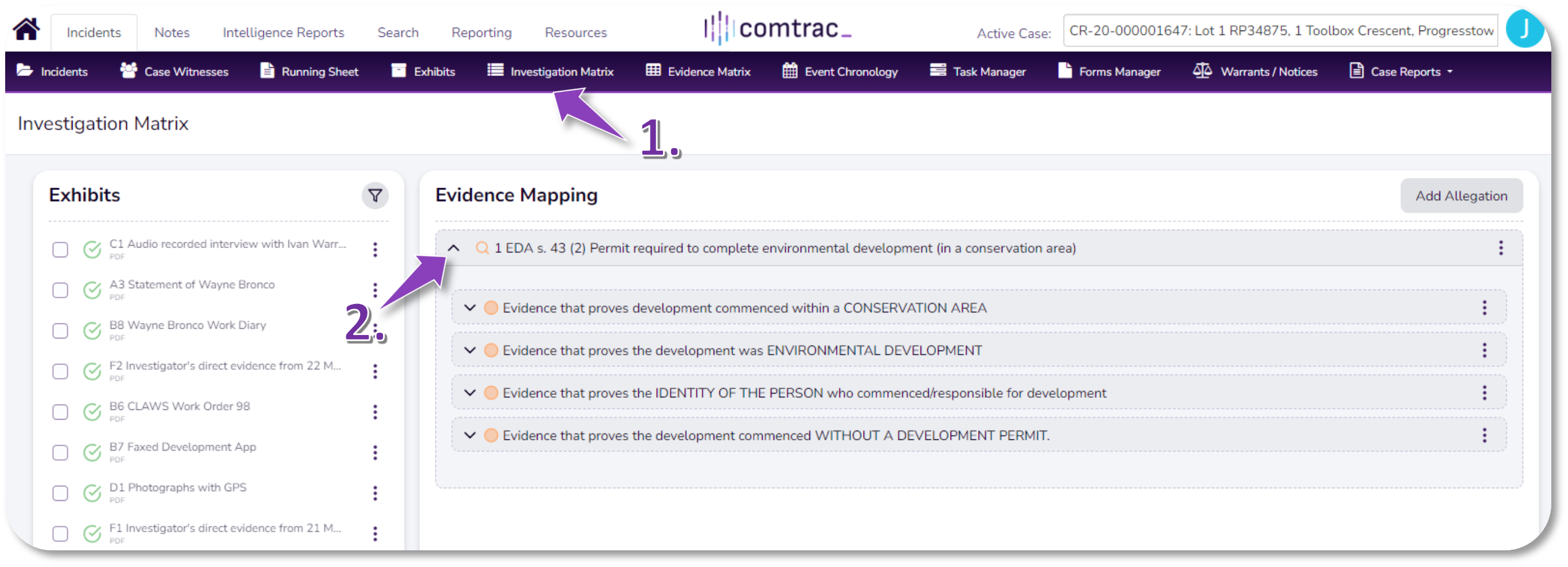Viewport: 1568px width, 567px height.
Task: Collapse the EDA s. 43 allegation section
Action: coord(453,248)
